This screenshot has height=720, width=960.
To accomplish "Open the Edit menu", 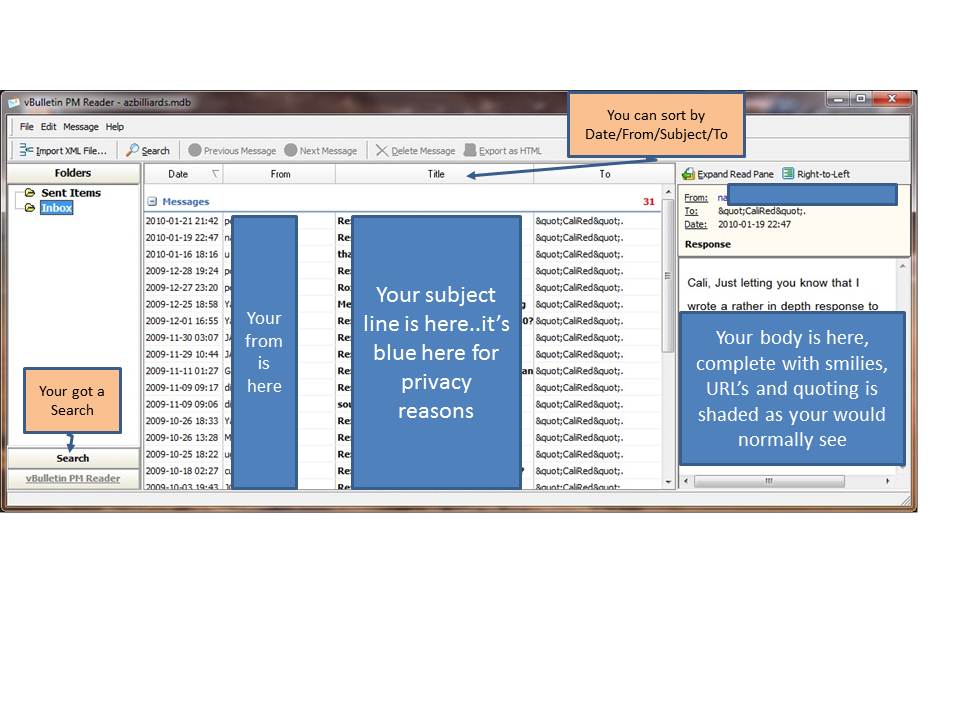I will pyautogui.click(x=48, y=127).
